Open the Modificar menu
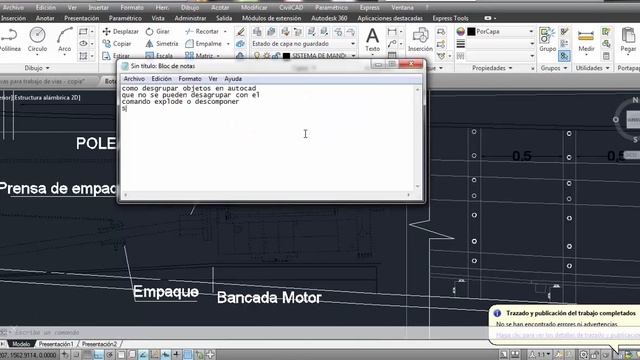This screenshot has width=640, height=360. [x=254, y=8]
